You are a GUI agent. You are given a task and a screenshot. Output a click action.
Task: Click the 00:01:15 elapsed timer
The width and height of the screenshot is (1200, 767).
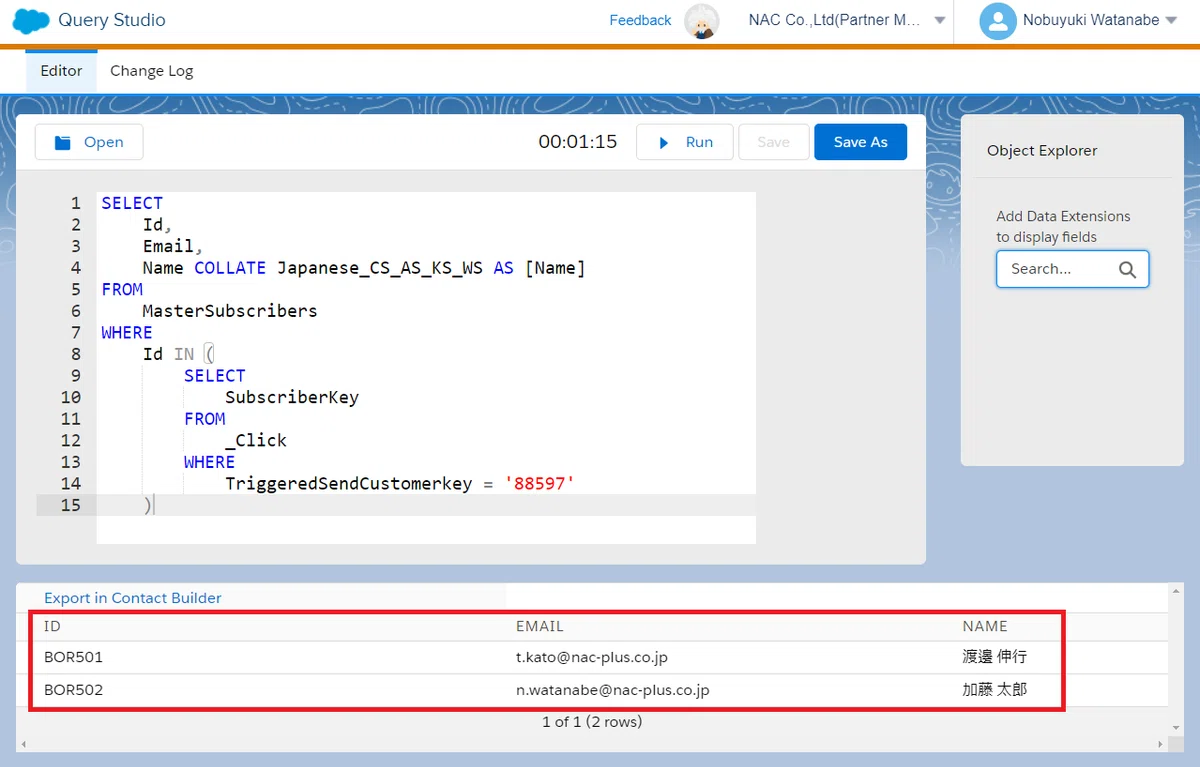pyautogui.click(x=578, y=142)
